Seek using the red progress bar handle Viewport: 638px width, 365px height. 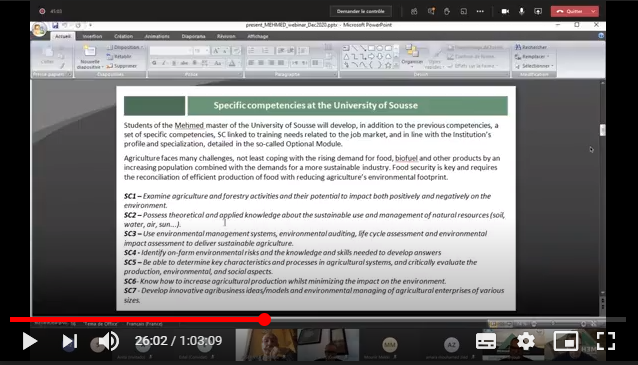click(x=264, y=319)
